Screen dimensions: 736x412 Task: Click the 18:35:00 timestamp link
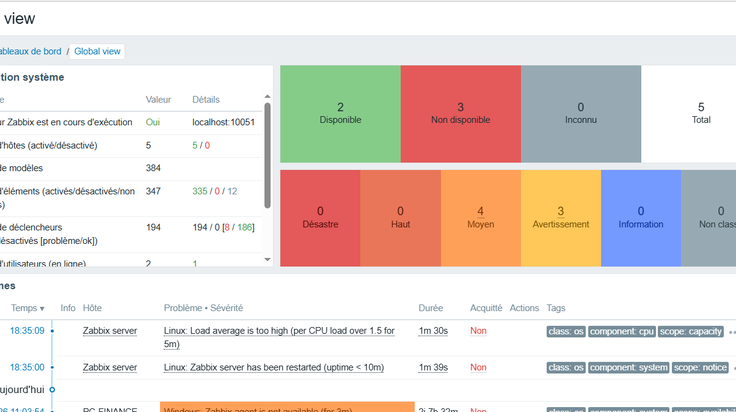(27, 367)
